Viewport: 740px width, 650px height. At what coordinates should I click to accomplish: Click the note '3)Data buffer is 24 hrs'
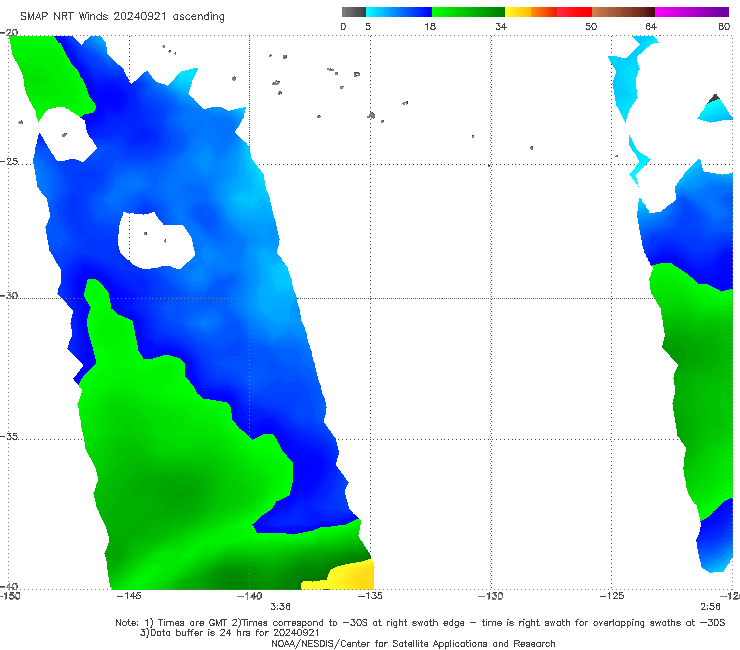(229, 633)
